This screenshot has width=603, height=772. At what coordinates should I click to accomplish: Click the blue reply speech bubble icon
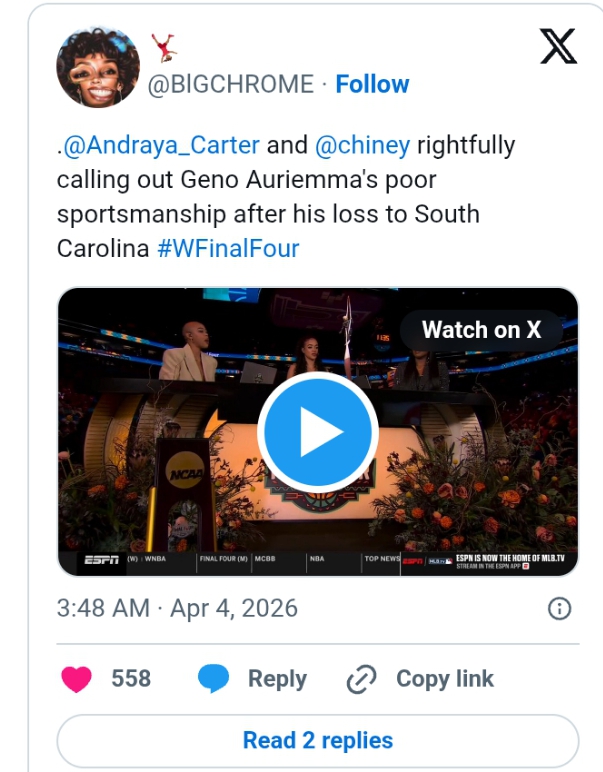click(x=214, y=679)
